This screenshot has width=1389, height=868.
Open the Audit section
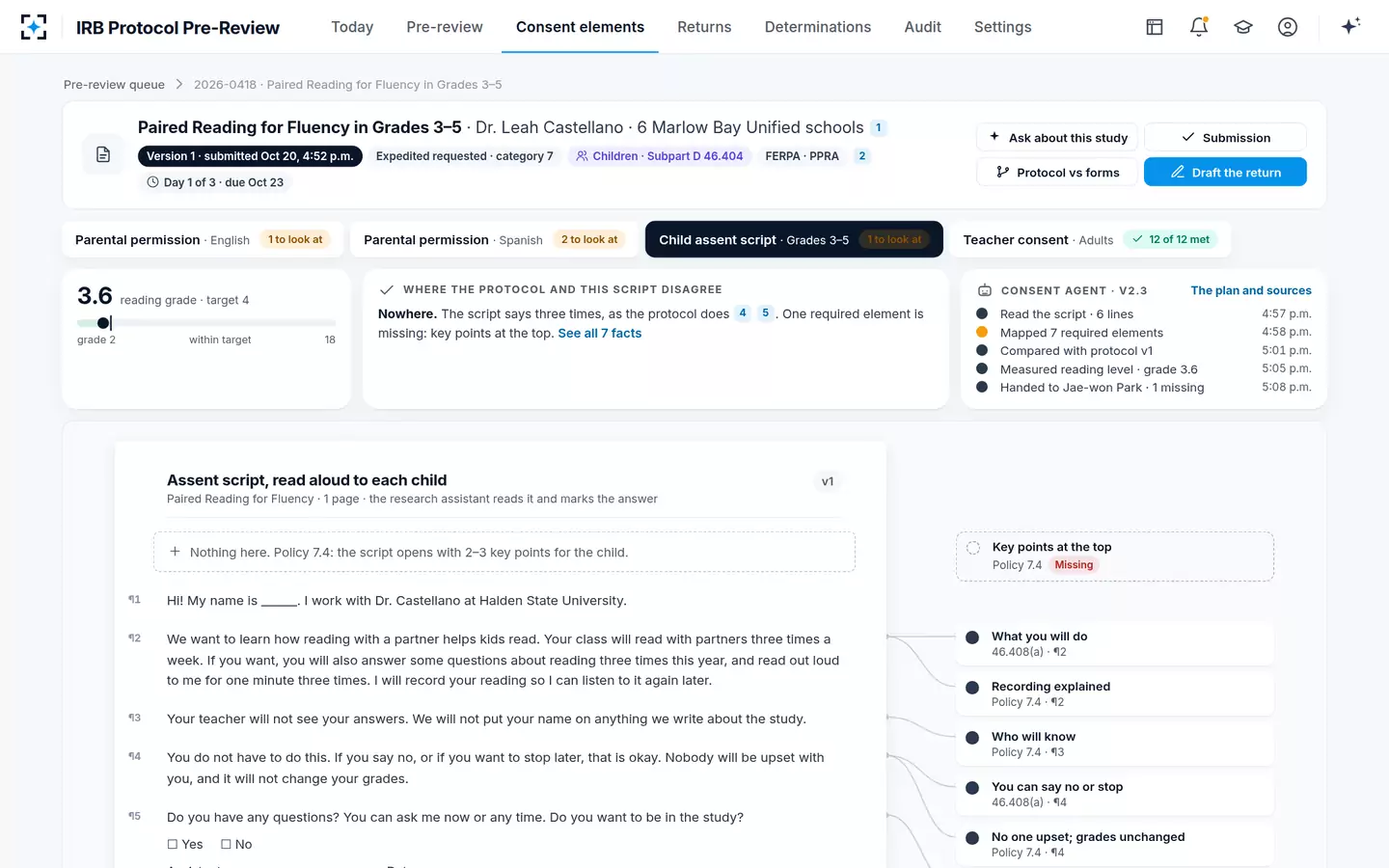922,27
